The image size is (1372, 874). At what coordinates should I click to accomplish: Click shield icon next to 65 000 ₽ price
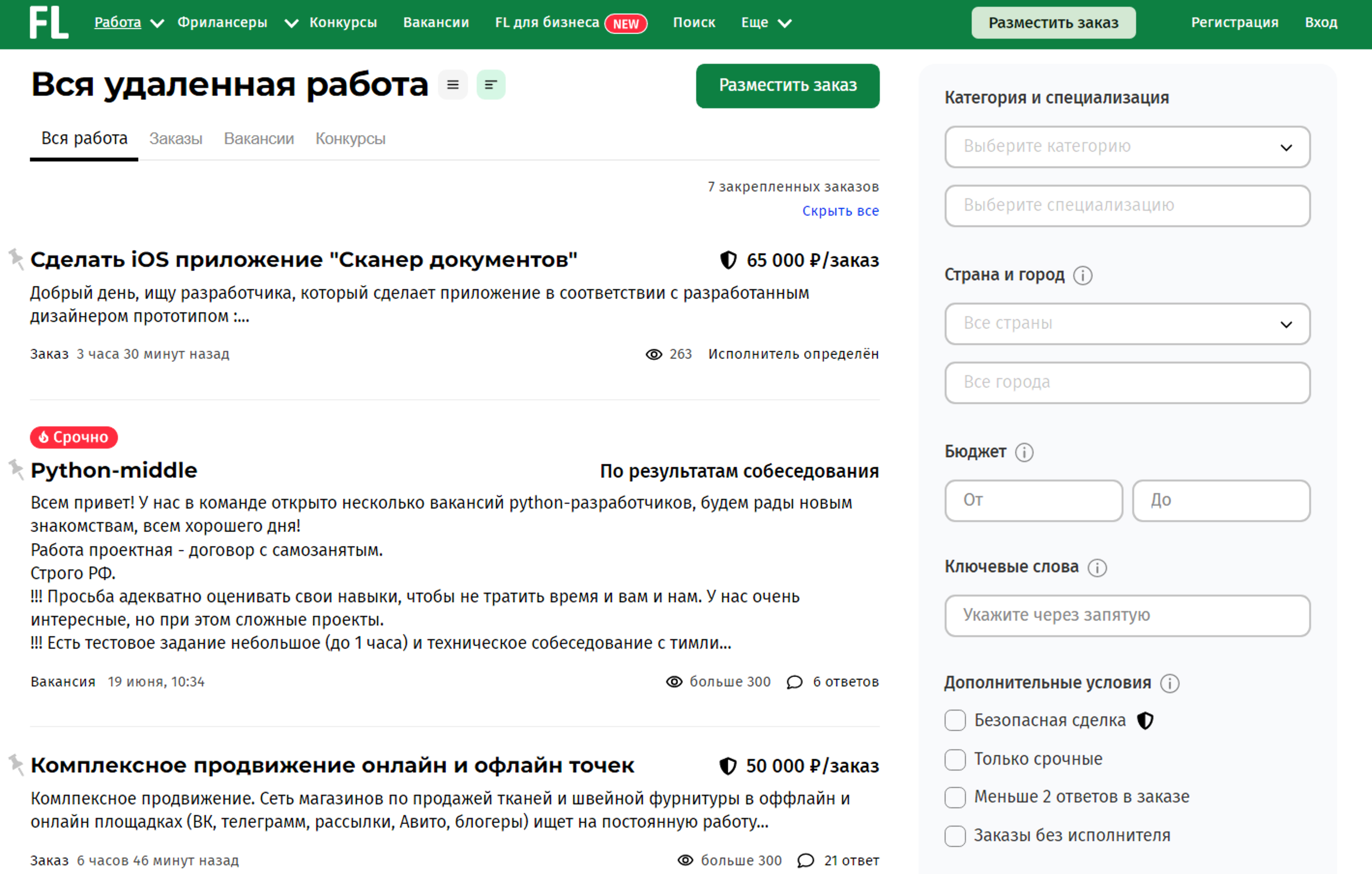click(x=728, y=260)
